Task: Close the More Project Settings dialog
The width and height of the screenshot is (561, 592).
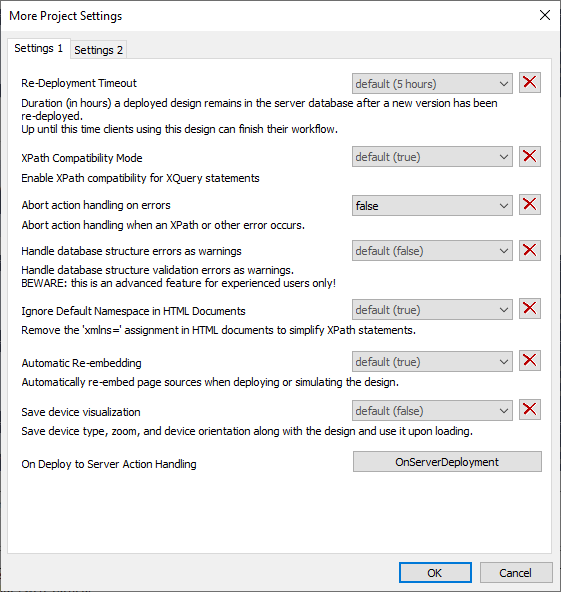Action: [545, 15]
